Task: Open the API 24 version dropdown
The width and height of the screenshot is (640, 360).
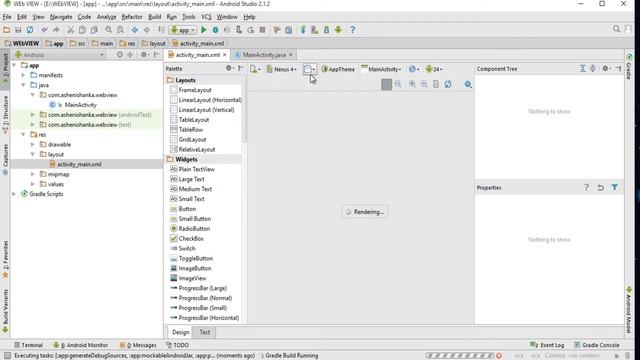Action: coord(434,69)
